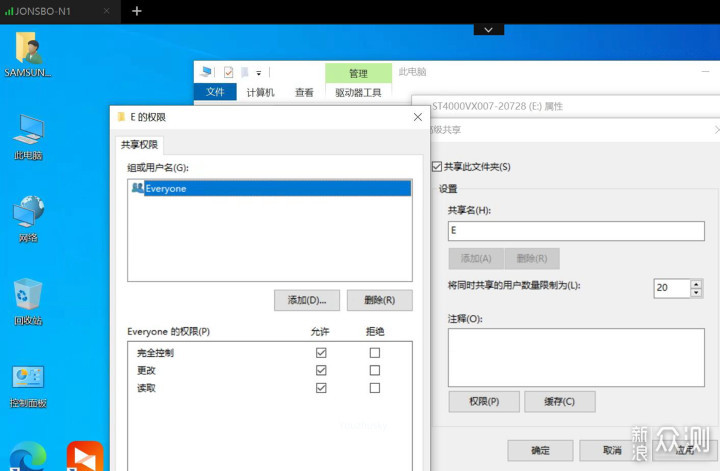The image size is (720, 471).
Task: Switch to the JONSBO-N1 session tab
Action: tap(42, 11)
